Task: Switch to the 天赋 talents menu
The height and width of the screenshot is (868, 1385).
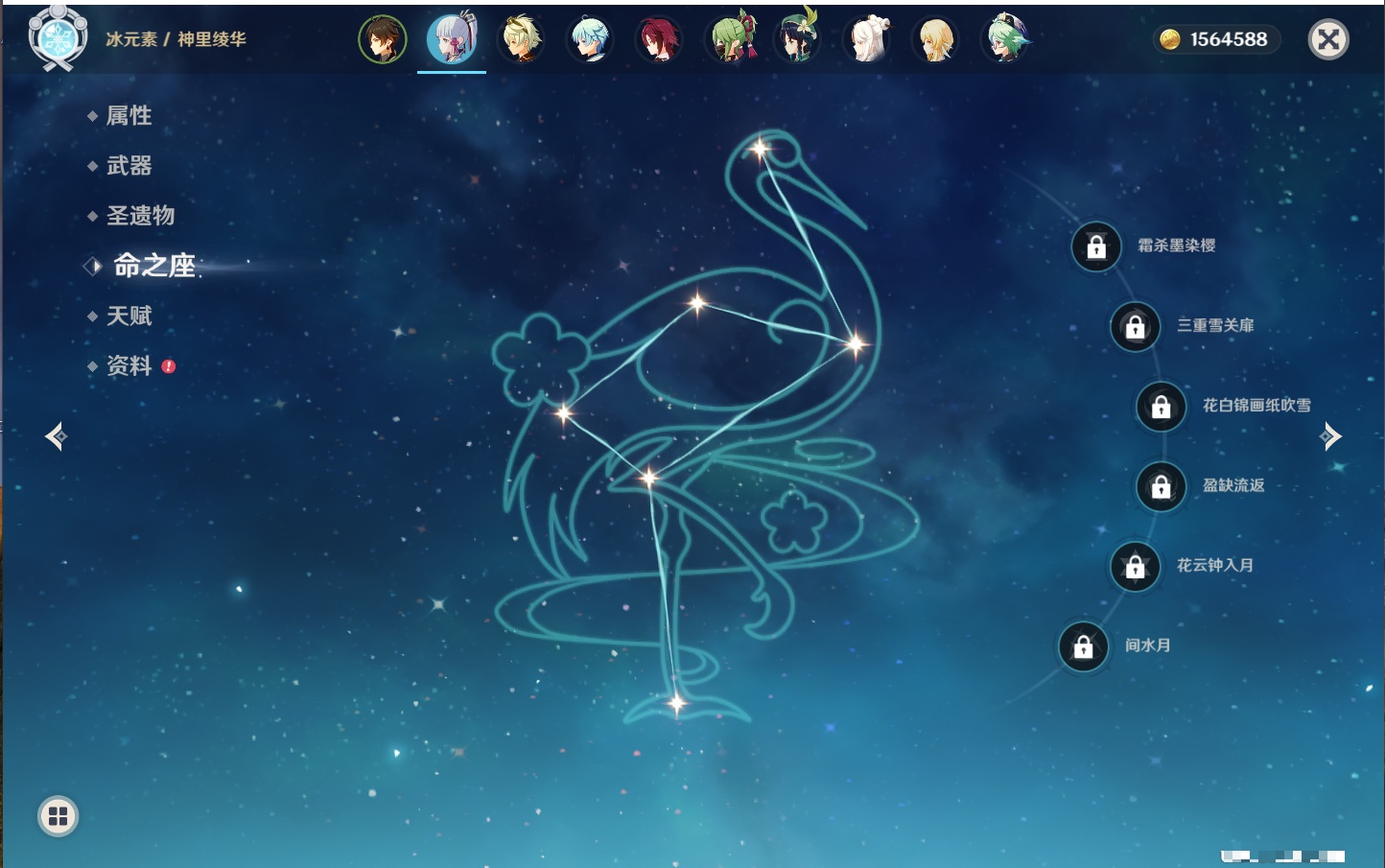Action: click(129, 316)
